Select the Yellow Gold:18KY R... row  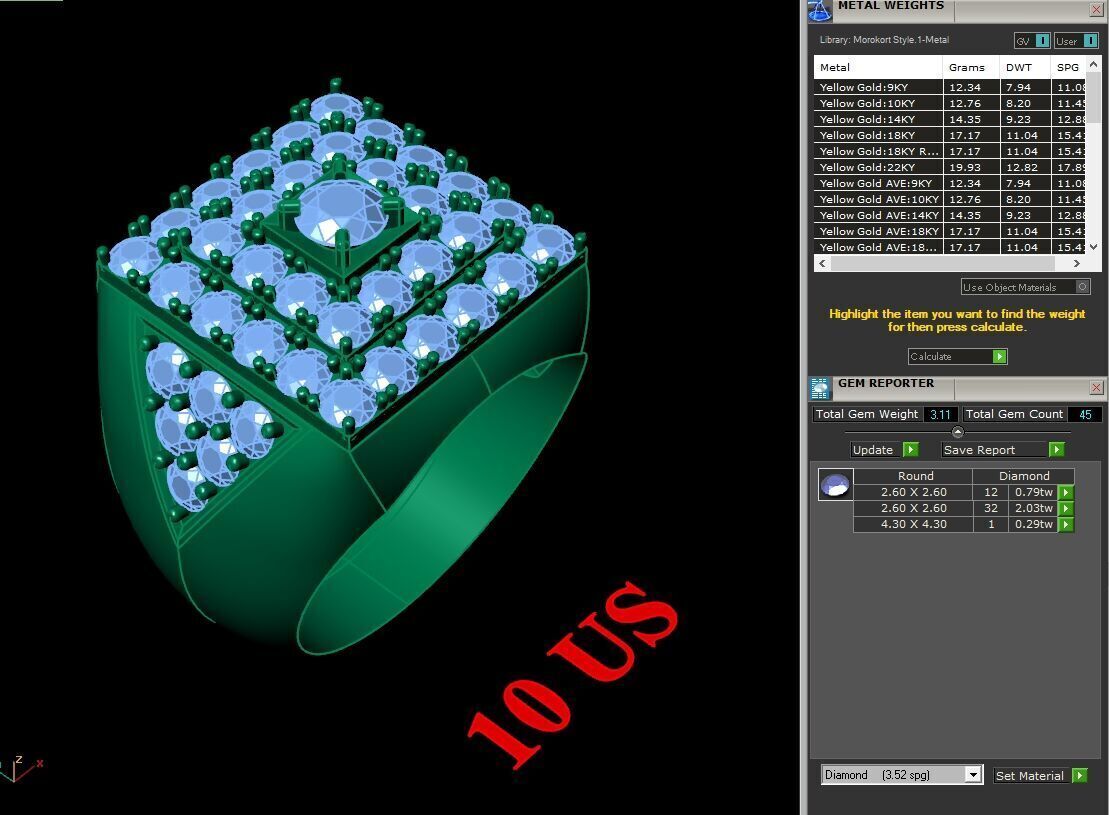(x=950, y=151)
